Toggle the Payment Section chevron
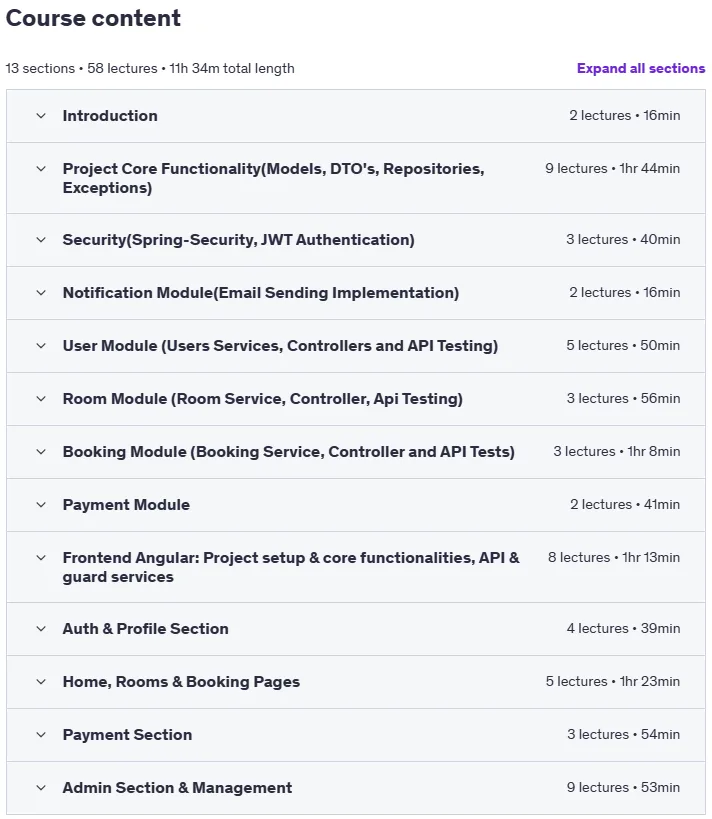The width and height of the screenshot is (712, 819). [41, 735]
